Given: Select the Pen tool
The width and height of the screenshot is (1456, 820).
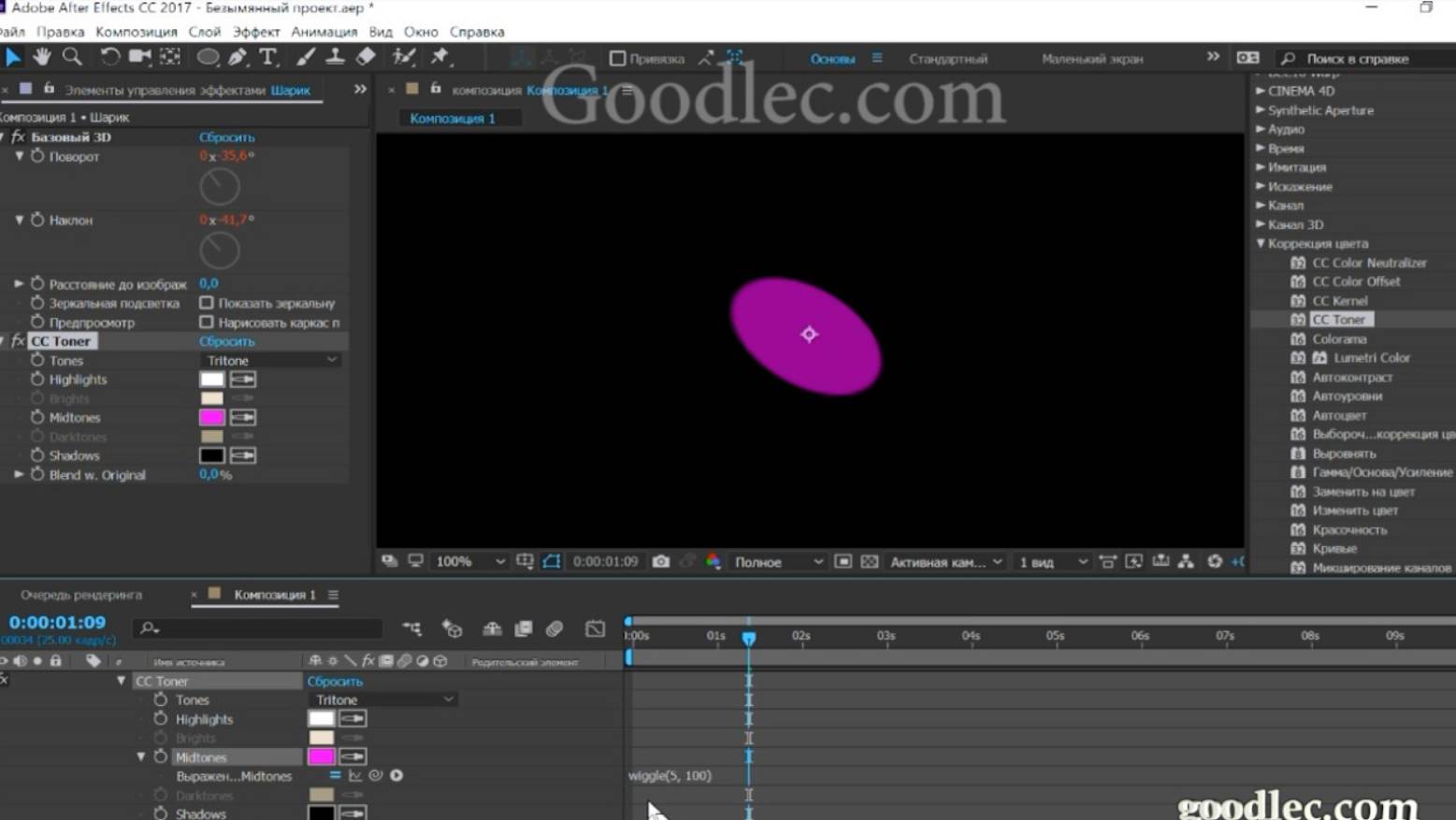Looking at the screenshot, I should pos(238,57).
